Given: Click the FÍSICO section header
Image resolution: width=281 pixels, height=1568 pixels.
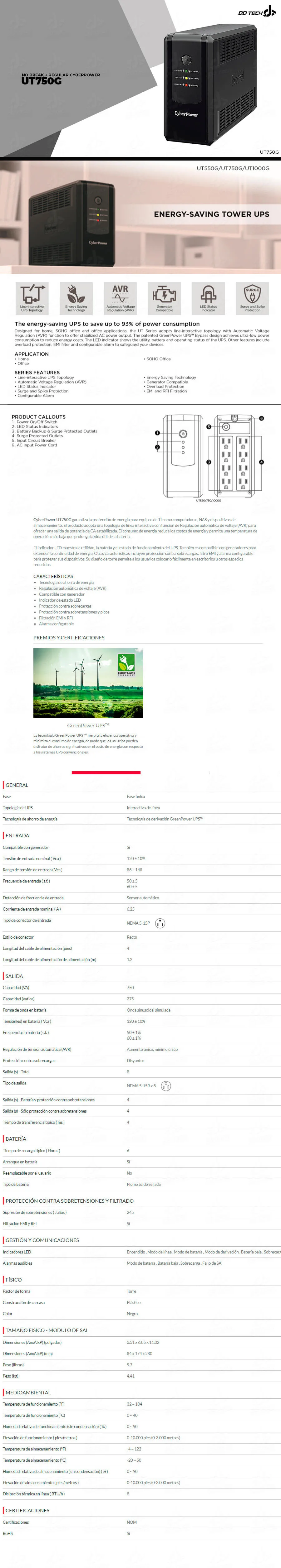Looking at the screenshot, I should coord(13,1279).
